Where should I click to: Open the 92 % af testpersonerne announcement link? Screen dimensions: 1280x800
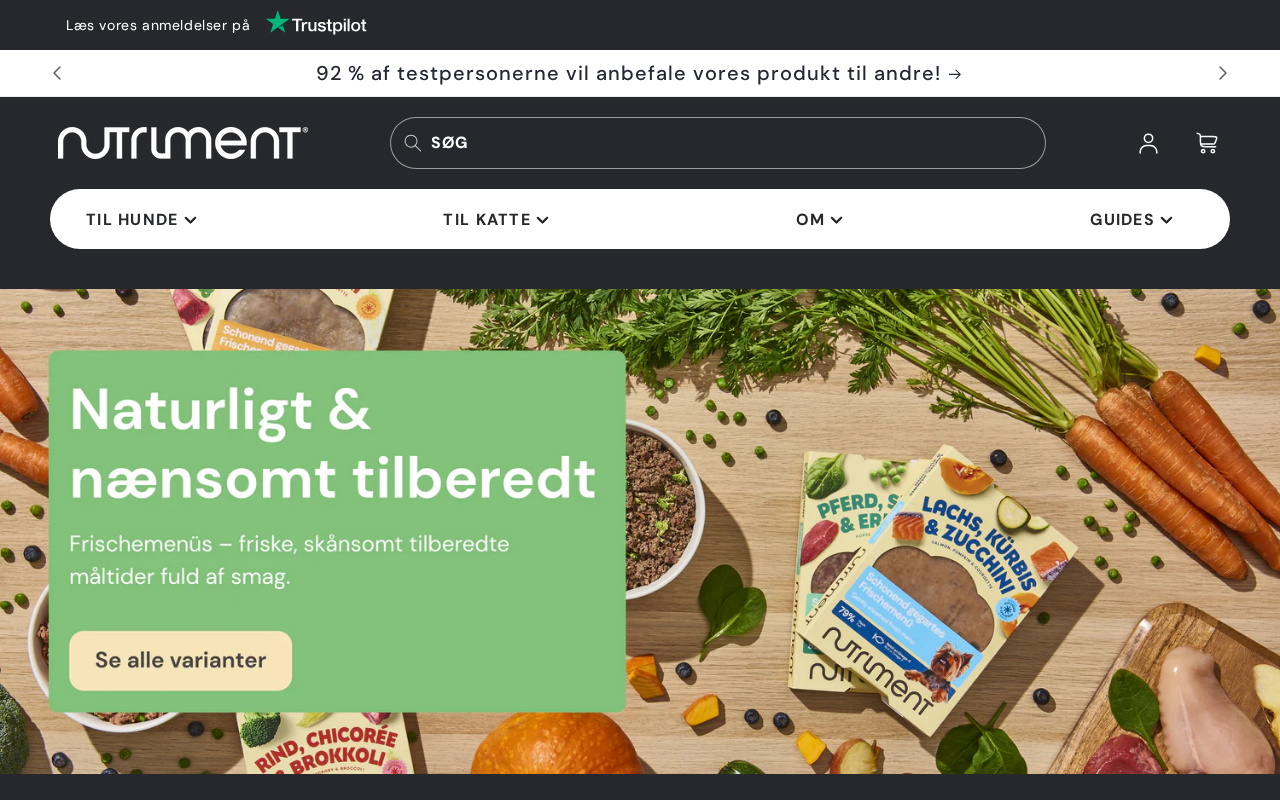pyautogui.click(x=639, y=73)
